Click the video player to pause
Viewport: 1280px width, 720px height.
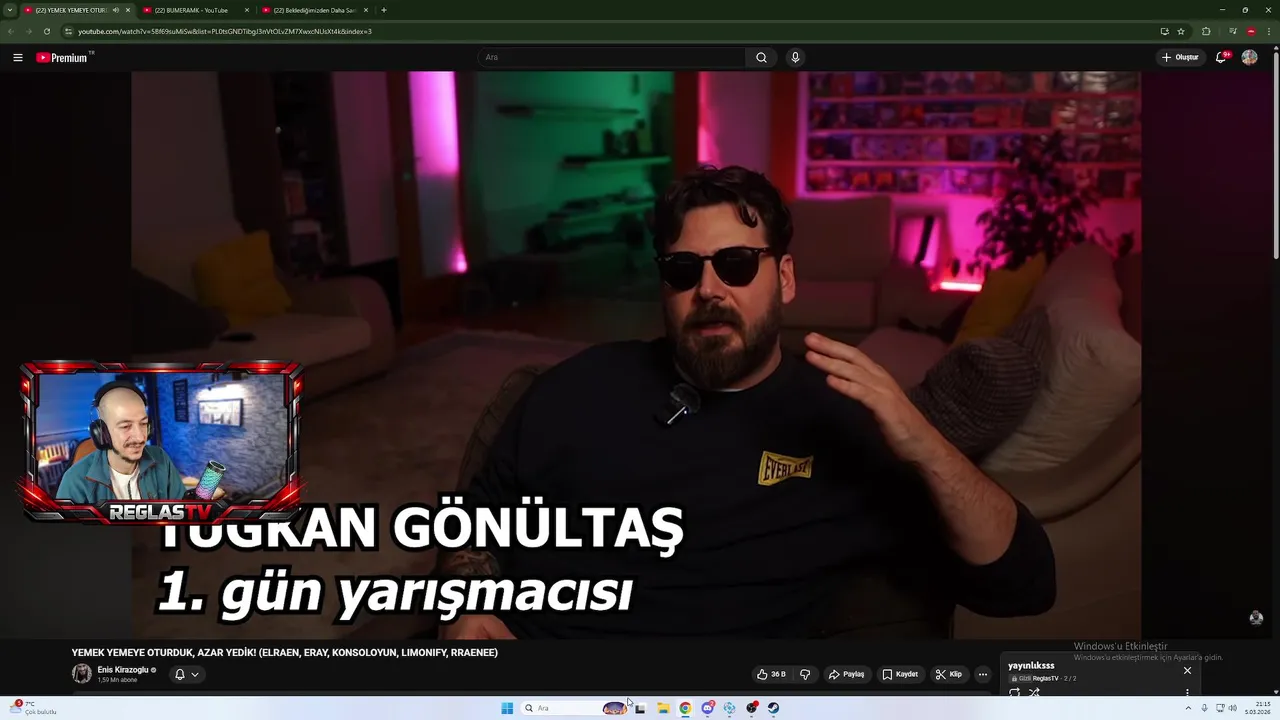(x=636, y=355)
